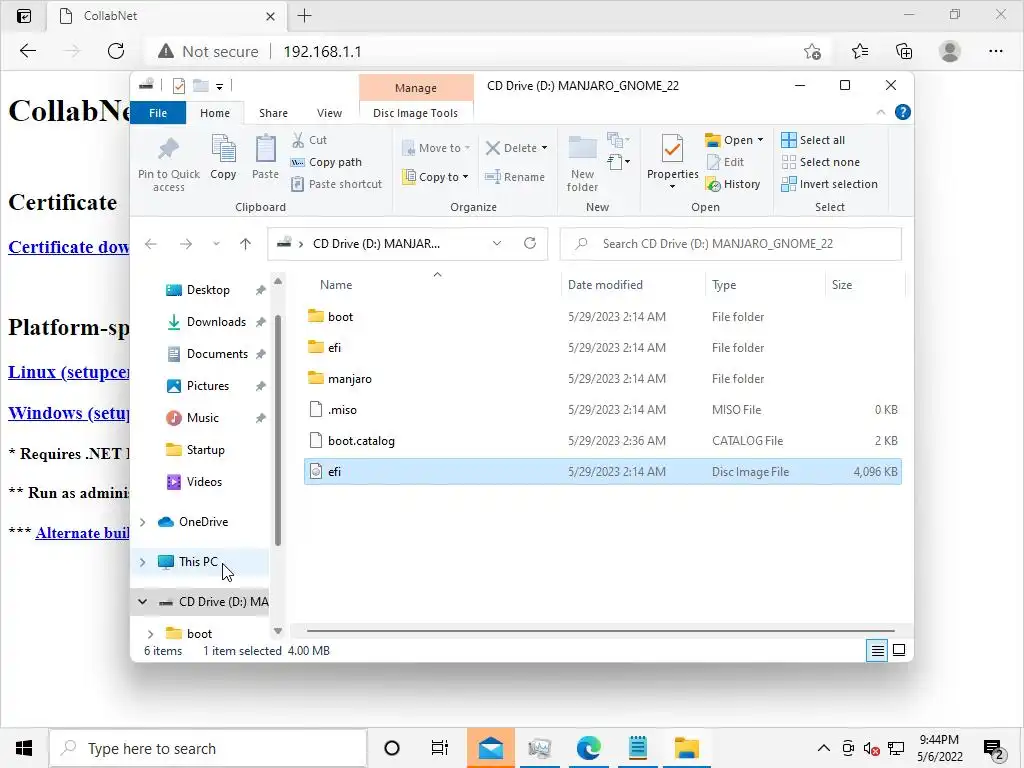Navigate back in File Explorer
This screenshot has height=768, width=1024.
[x=151, y=244]
